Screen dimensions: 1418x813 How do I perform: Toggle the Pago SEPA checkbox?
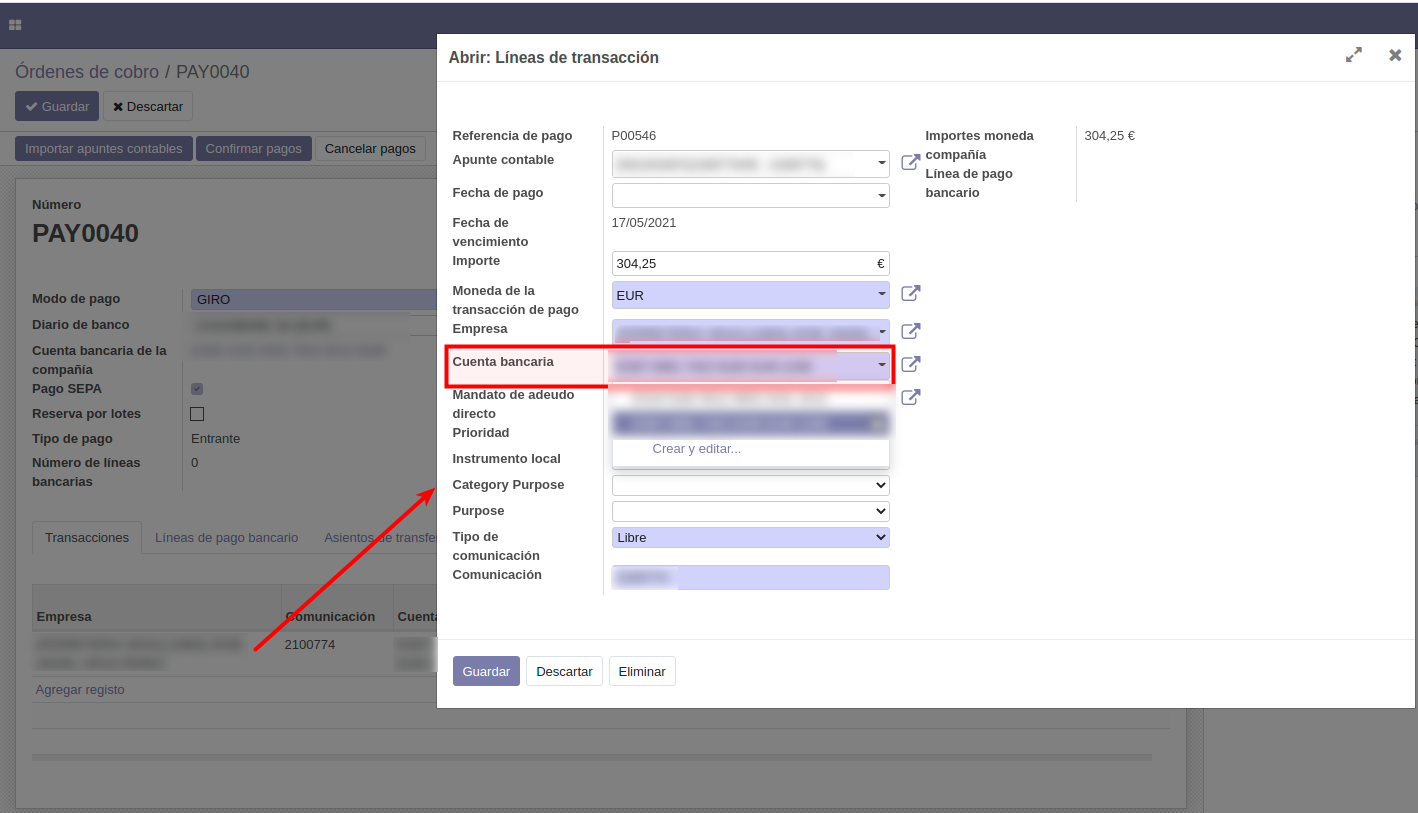[x=197, y=389]
